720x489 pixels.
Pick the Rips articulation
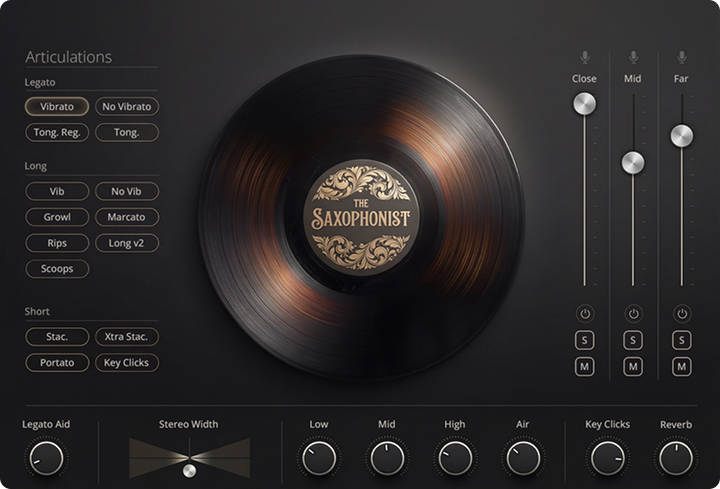point(57,243)
